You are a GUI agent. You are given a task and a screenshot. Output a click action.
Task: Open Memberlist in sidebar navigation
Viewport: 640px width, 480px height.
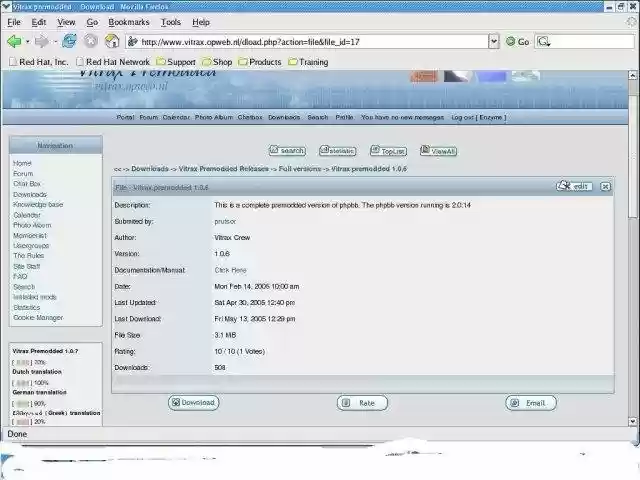coord(30,236)
